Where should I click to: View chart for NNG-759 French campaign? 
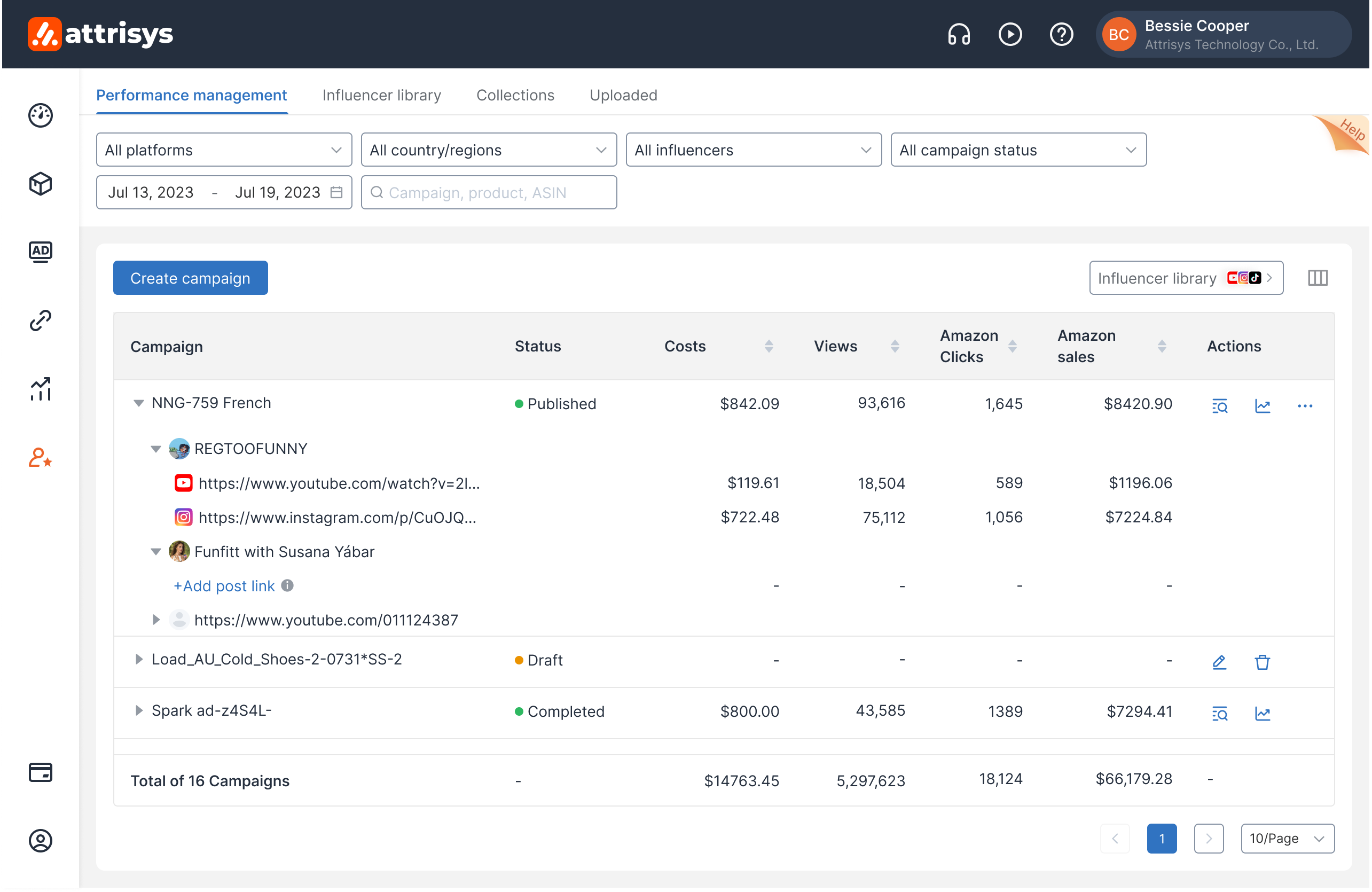click(x=1263, y=406)
